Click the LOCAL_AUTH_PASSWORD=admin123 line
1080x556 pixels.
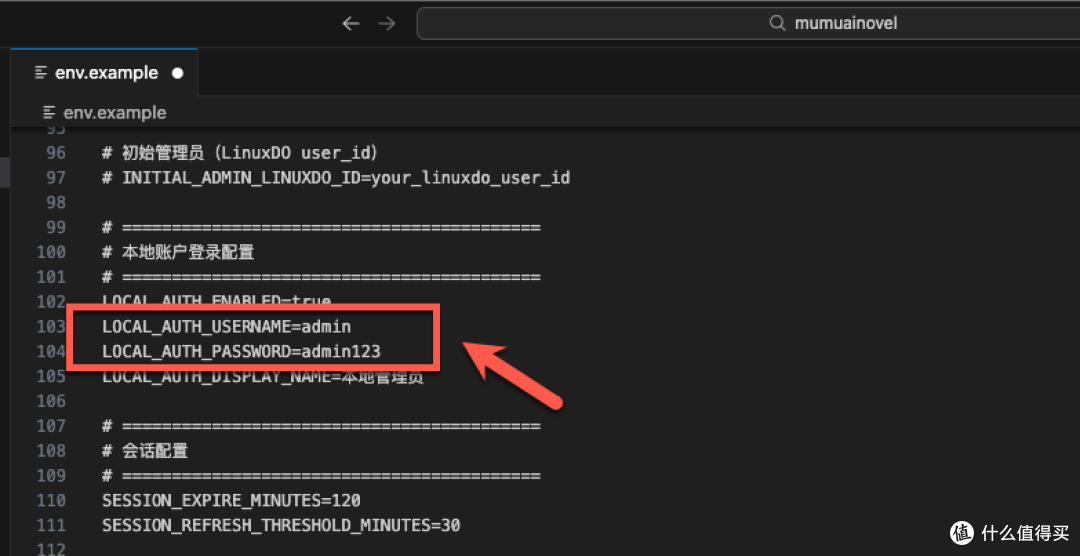point(241,351)
